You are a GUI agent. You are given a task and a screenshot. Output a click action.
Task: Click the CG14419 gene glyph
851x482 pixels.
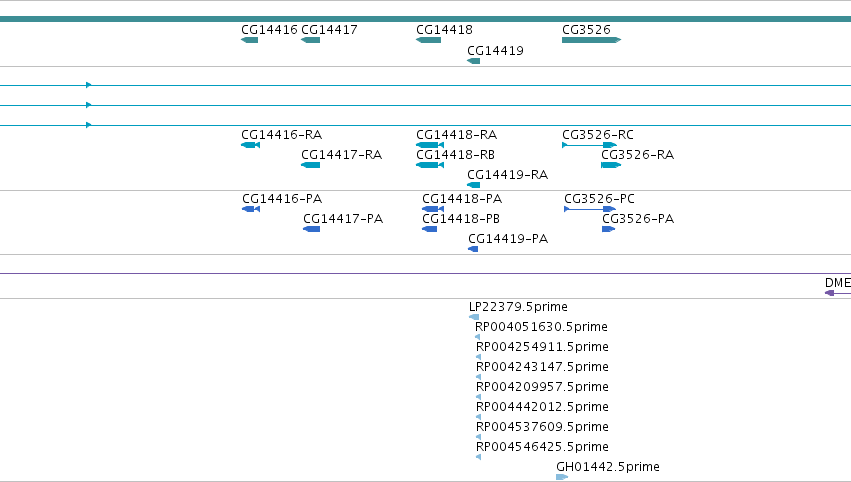pos(473,61)
